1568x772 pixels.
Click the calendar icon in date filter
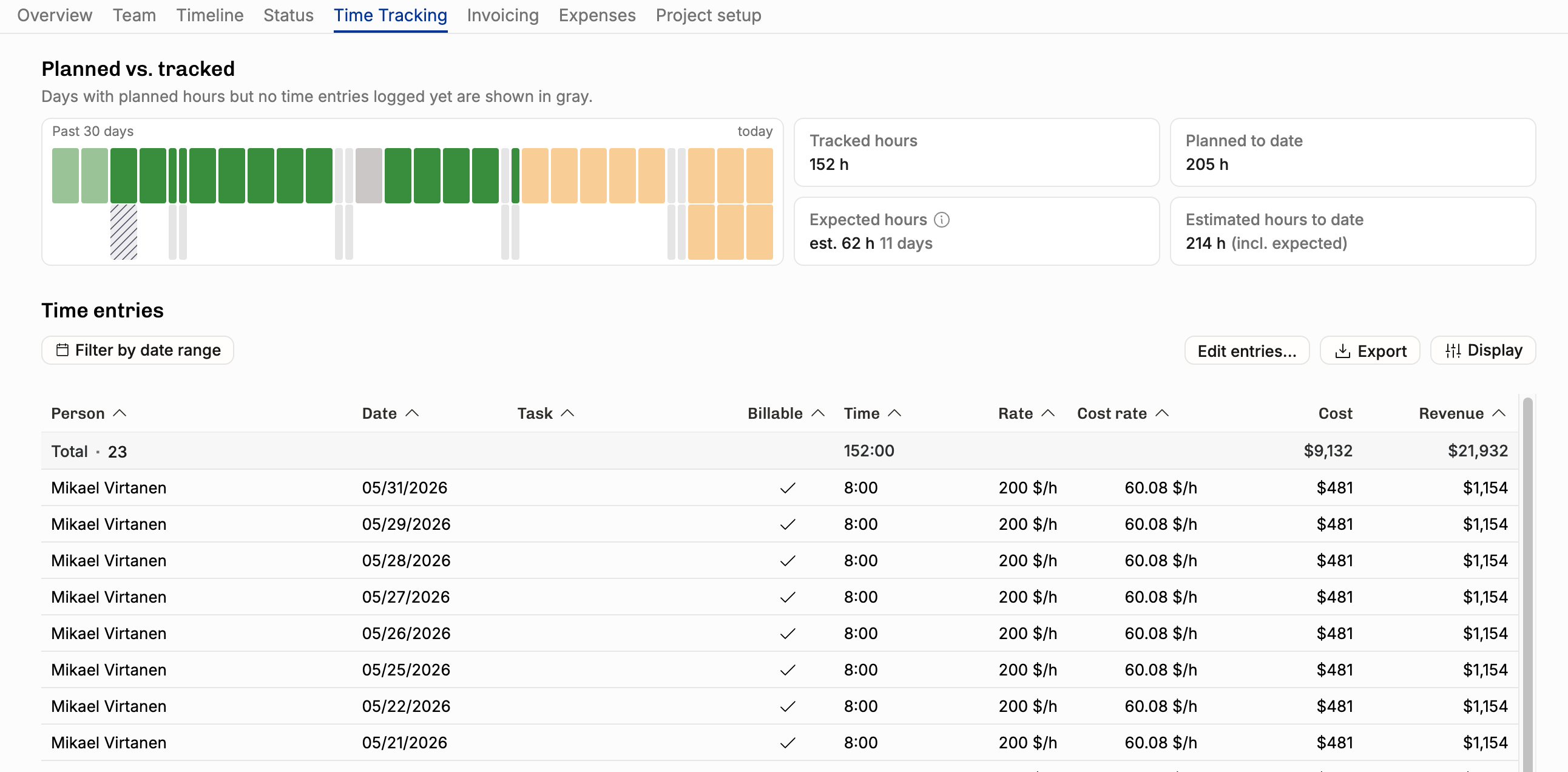[x=62, y=350]
